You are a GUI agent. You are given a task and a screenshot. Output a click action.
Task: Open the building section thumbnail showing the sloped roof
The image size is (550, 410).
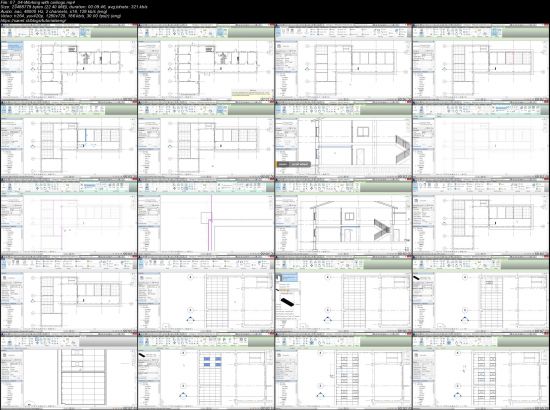[343, 217]
